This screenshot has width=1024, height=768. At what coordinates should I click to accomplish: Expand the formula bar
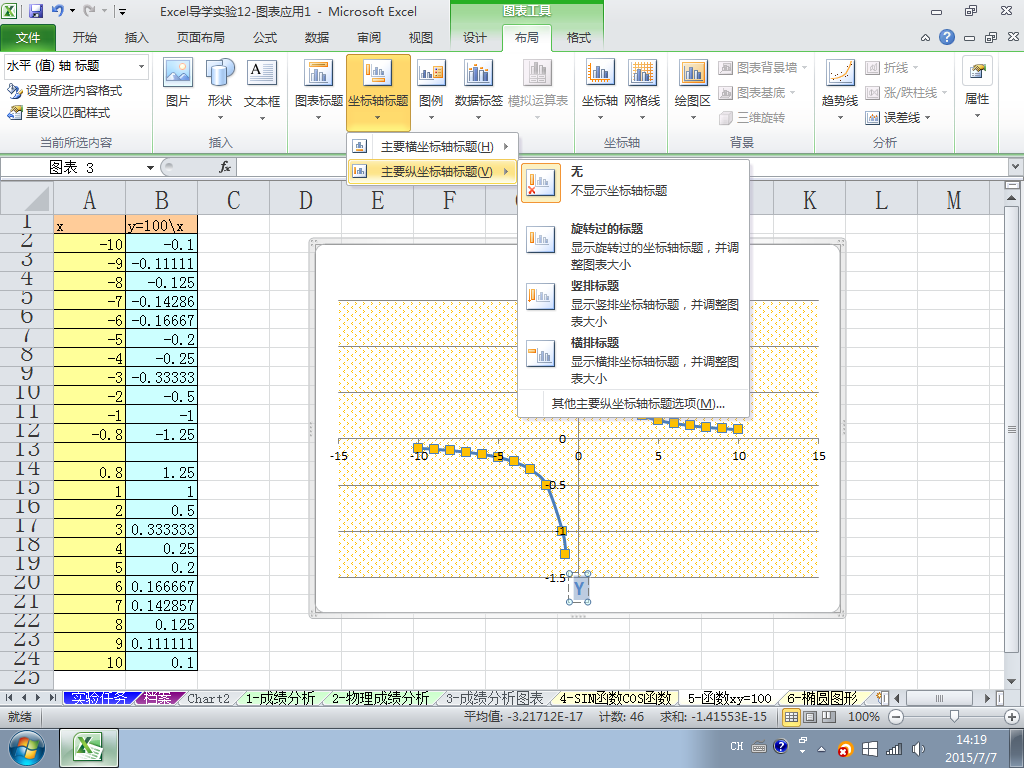1016,167
